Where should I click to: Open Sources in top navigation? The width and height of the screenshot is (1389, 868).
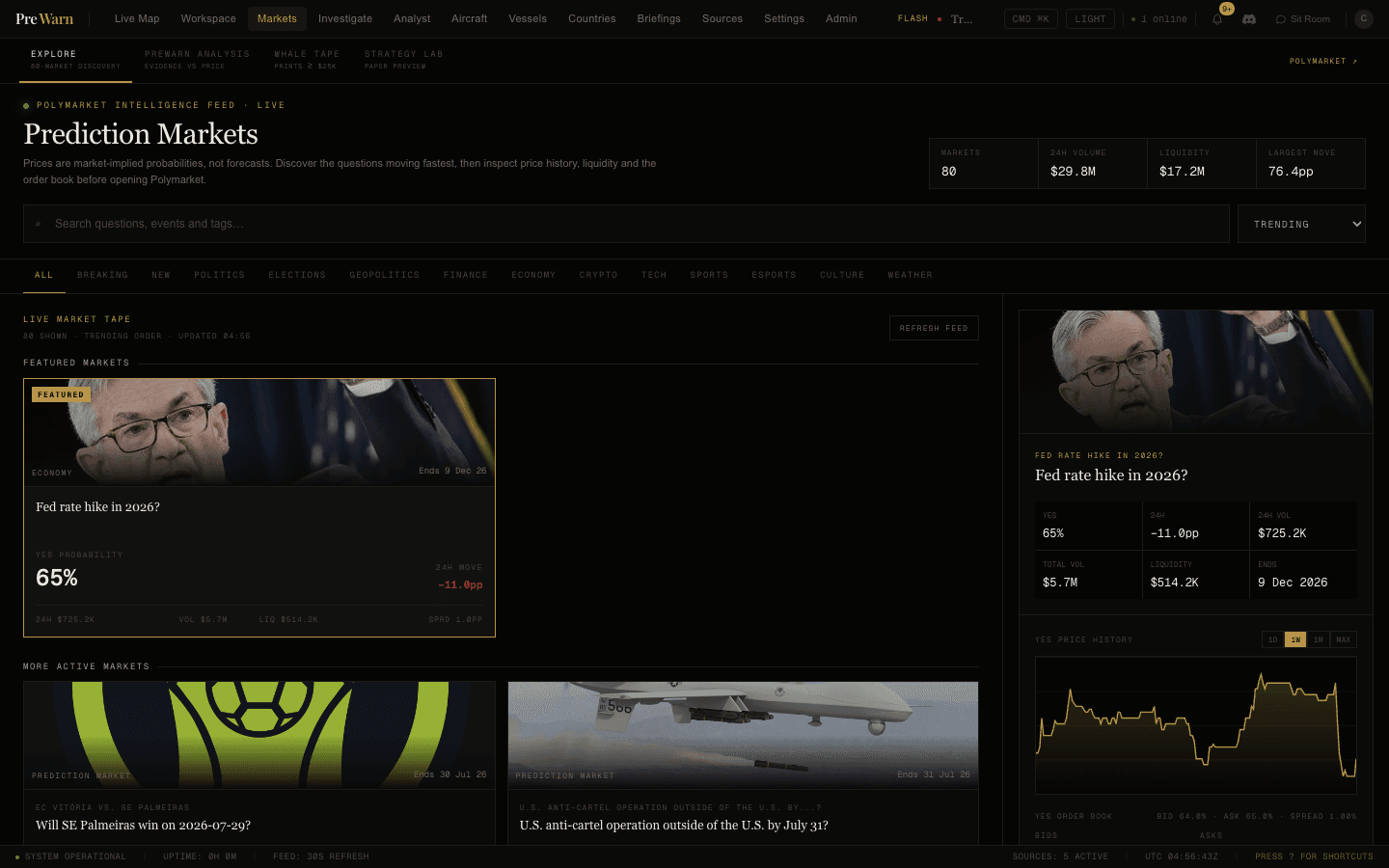point(722,18)
